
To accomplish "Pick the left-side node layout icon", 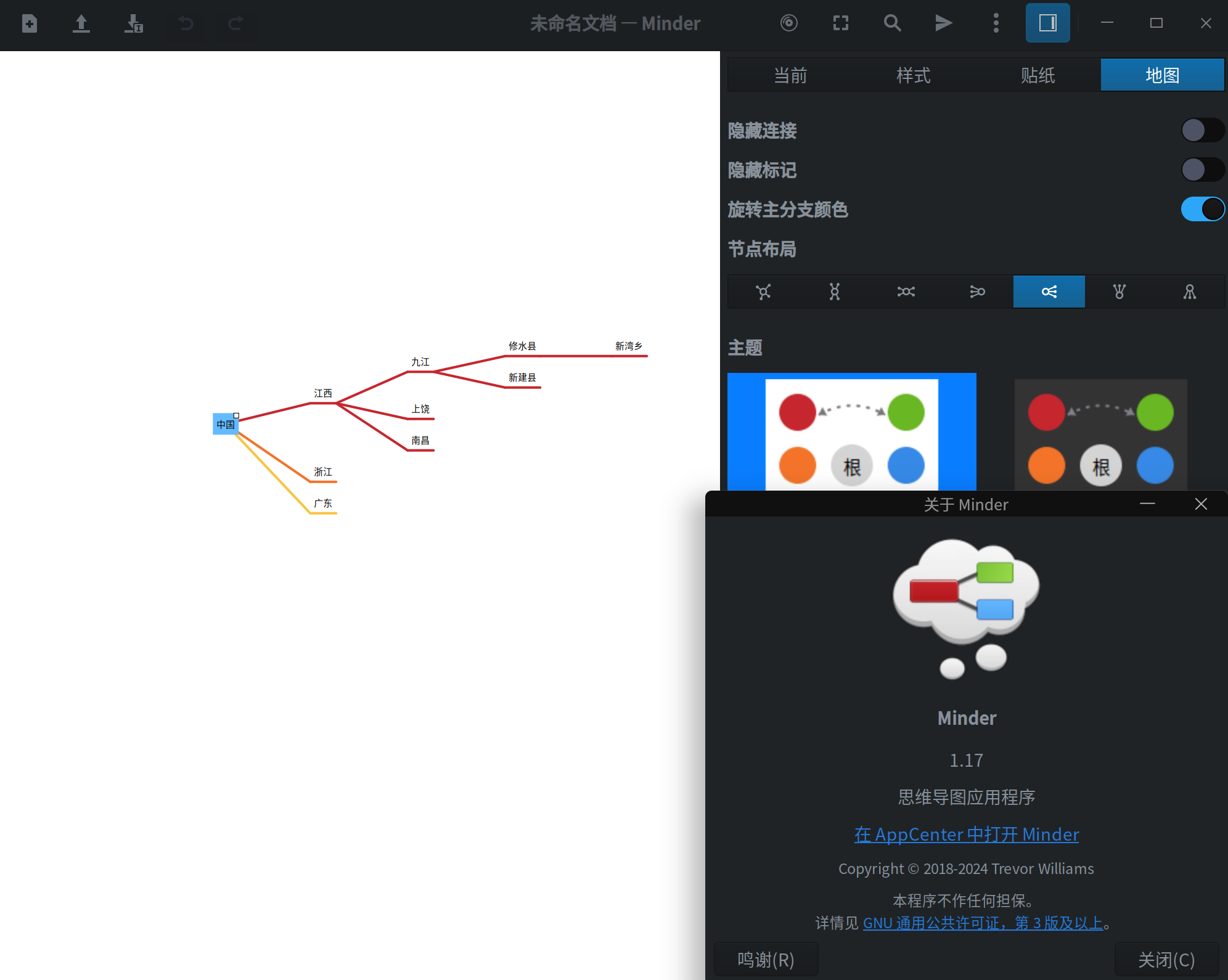I will point(978,292).
